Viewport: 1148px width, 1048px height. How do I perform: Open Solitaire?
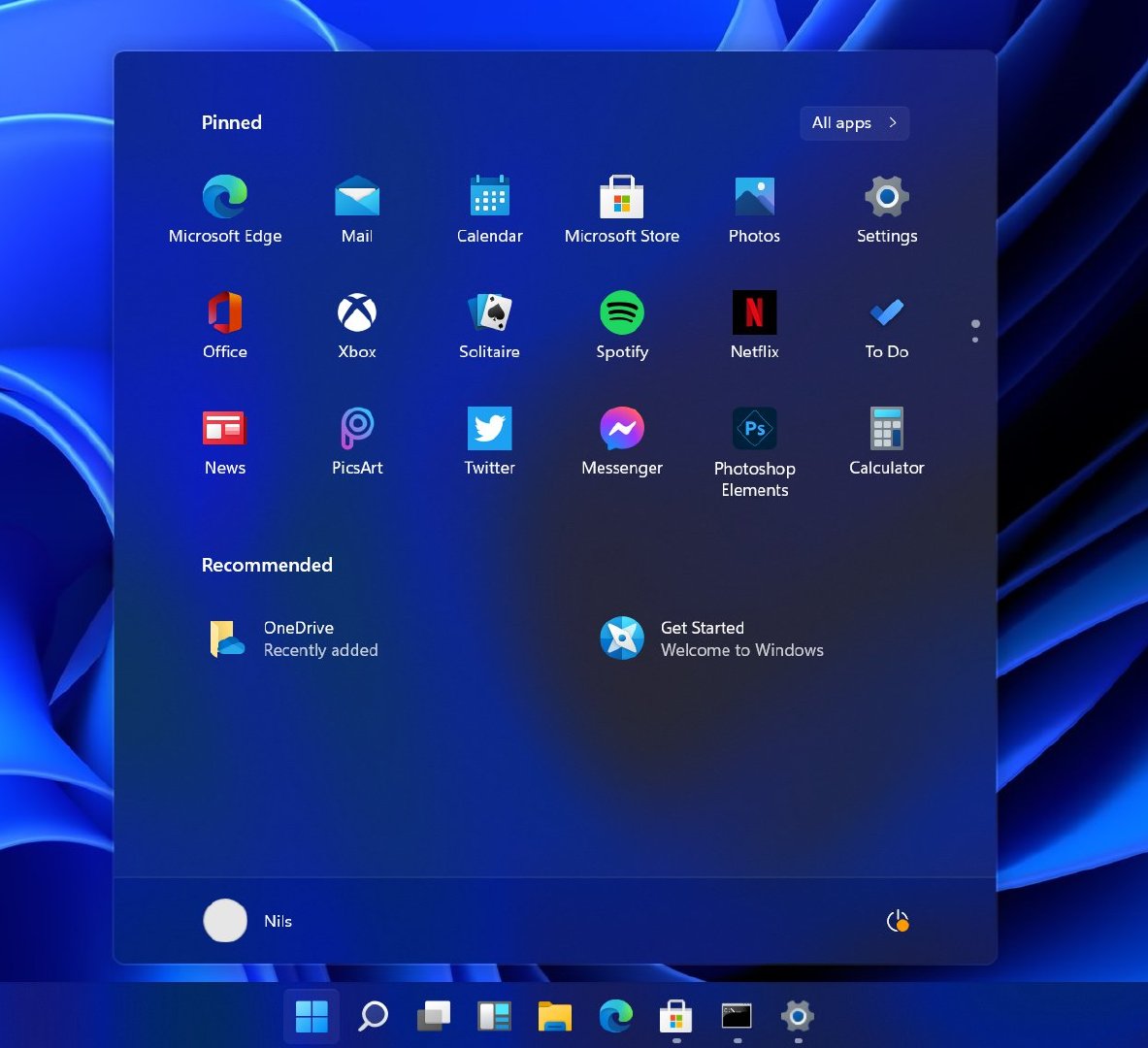pyautogui.click(x=489, y=325)
